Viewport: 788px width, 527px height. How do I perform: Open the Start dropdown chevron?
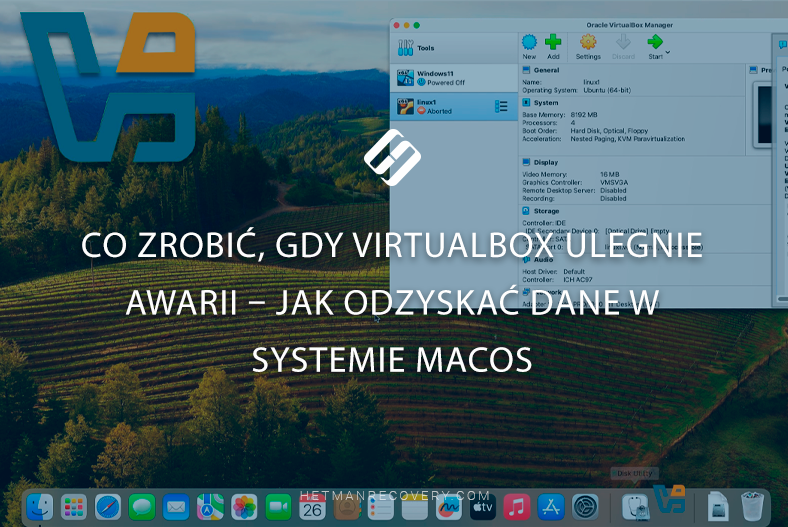point(668,52)
